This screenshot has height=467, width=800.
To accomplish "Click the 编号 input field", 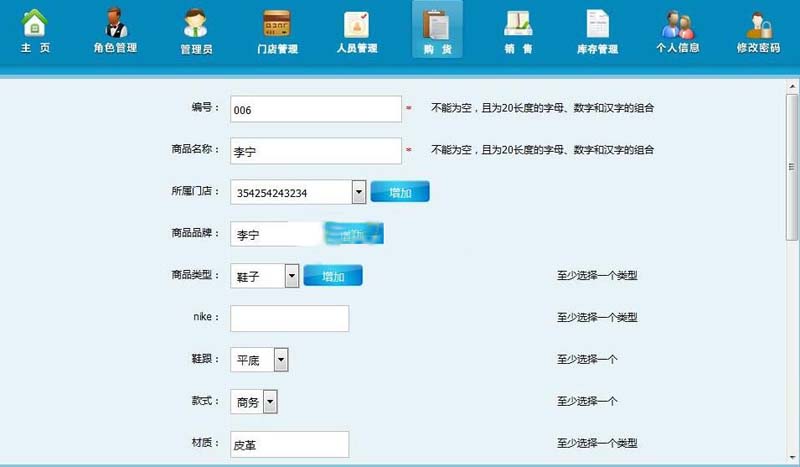I will pos(315,108).
